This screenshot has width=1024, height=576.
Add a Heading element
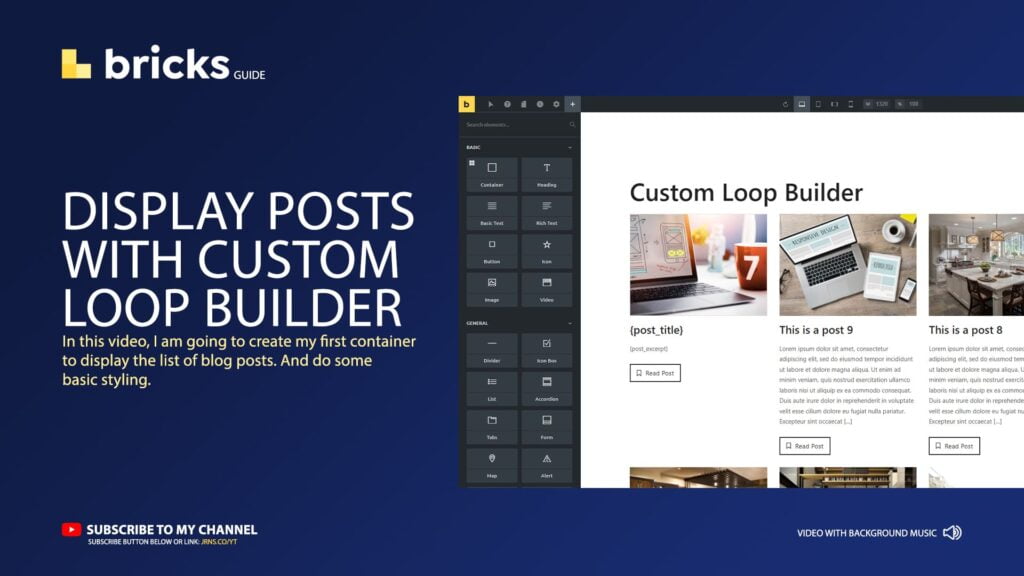[547, 174]
